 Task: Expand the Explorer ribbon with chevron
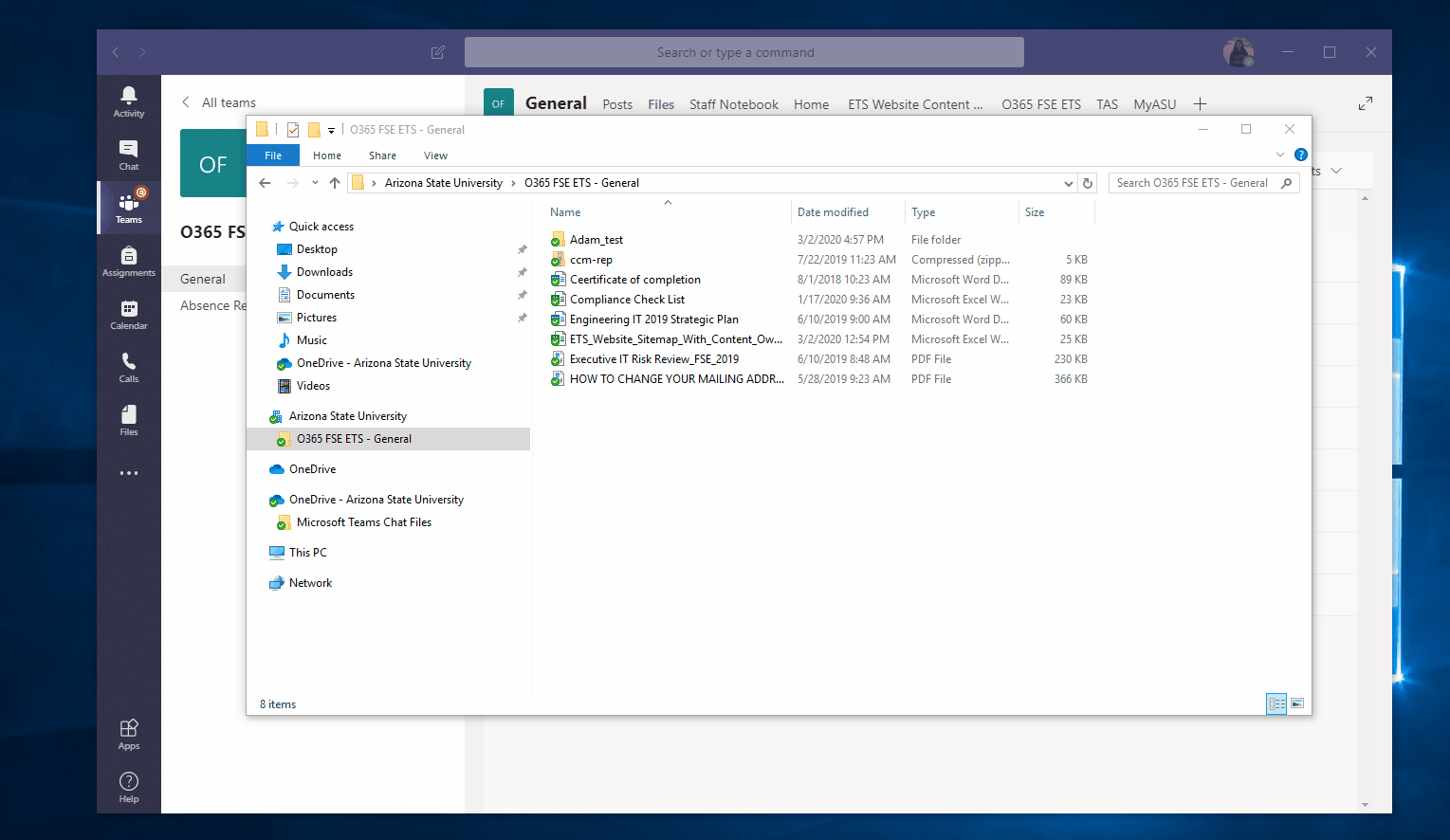click(1279, 155)
